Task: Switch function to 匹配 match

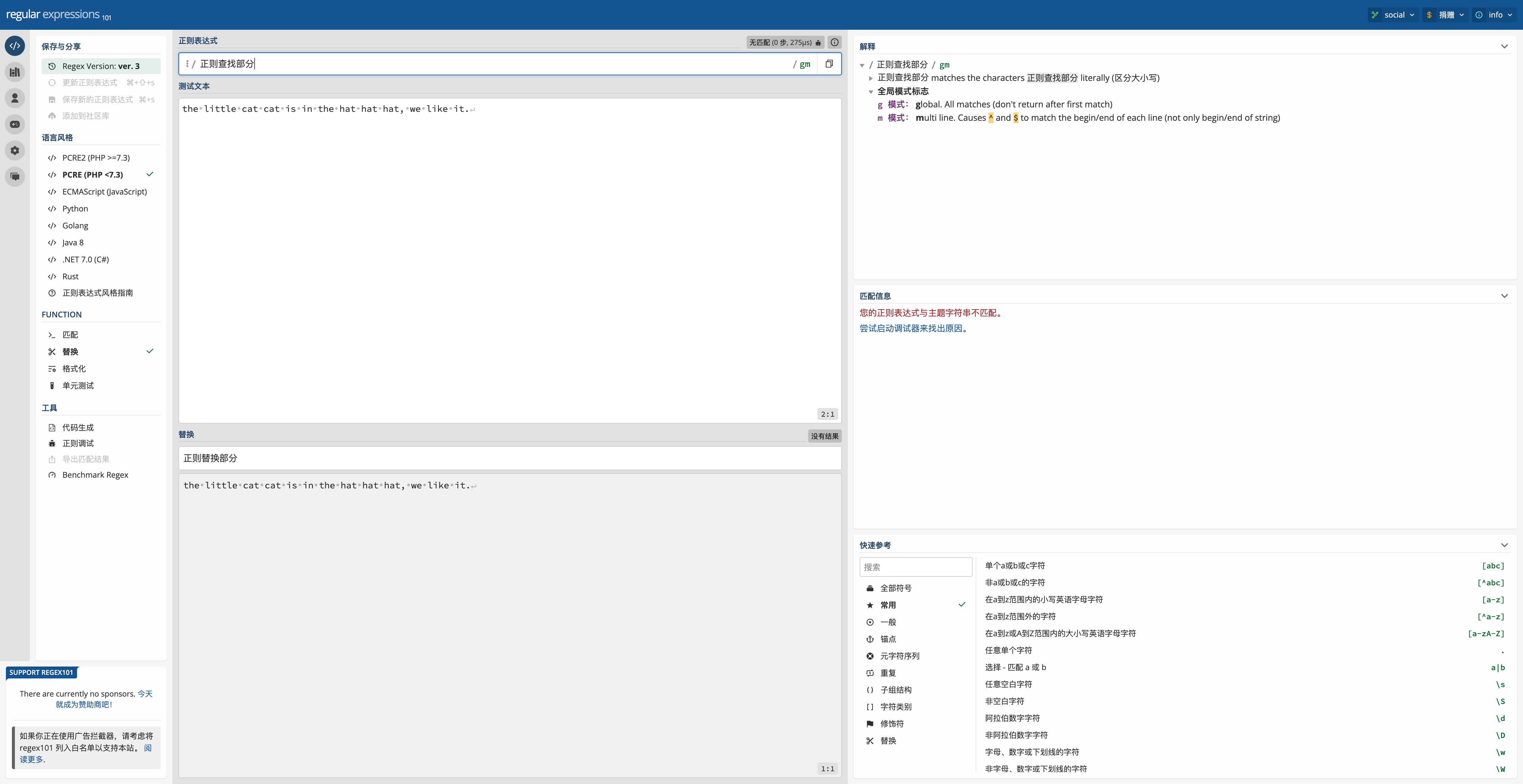Action: pos(101,335)
